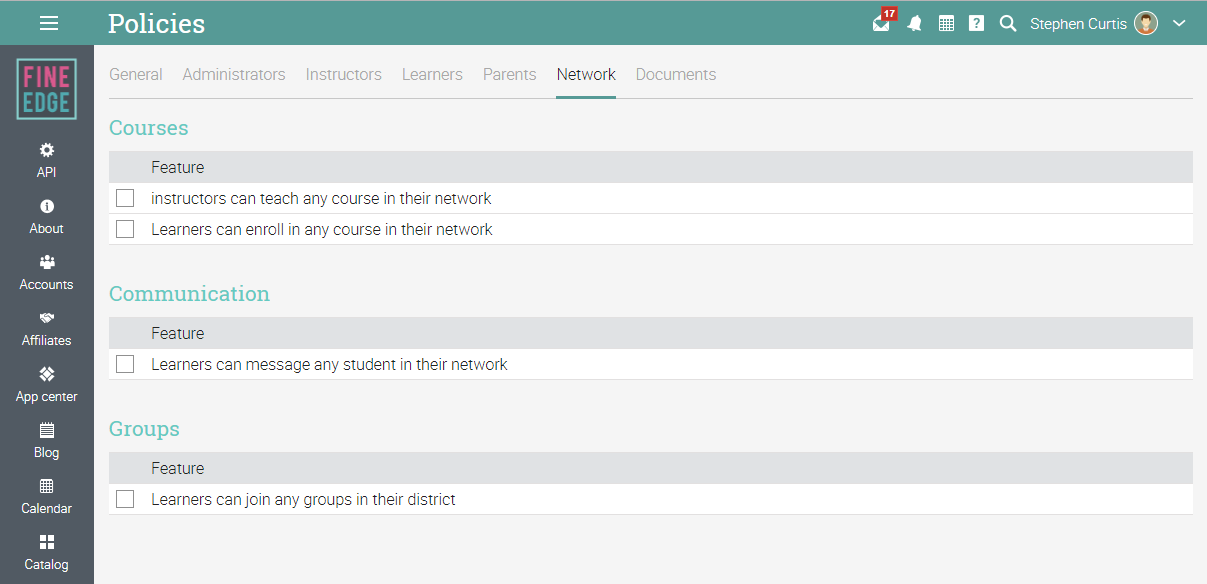The height and width of the screenshot is (584, 1207).
Task: Open Accounts in the sidebar
Action: tap(47, 272)
